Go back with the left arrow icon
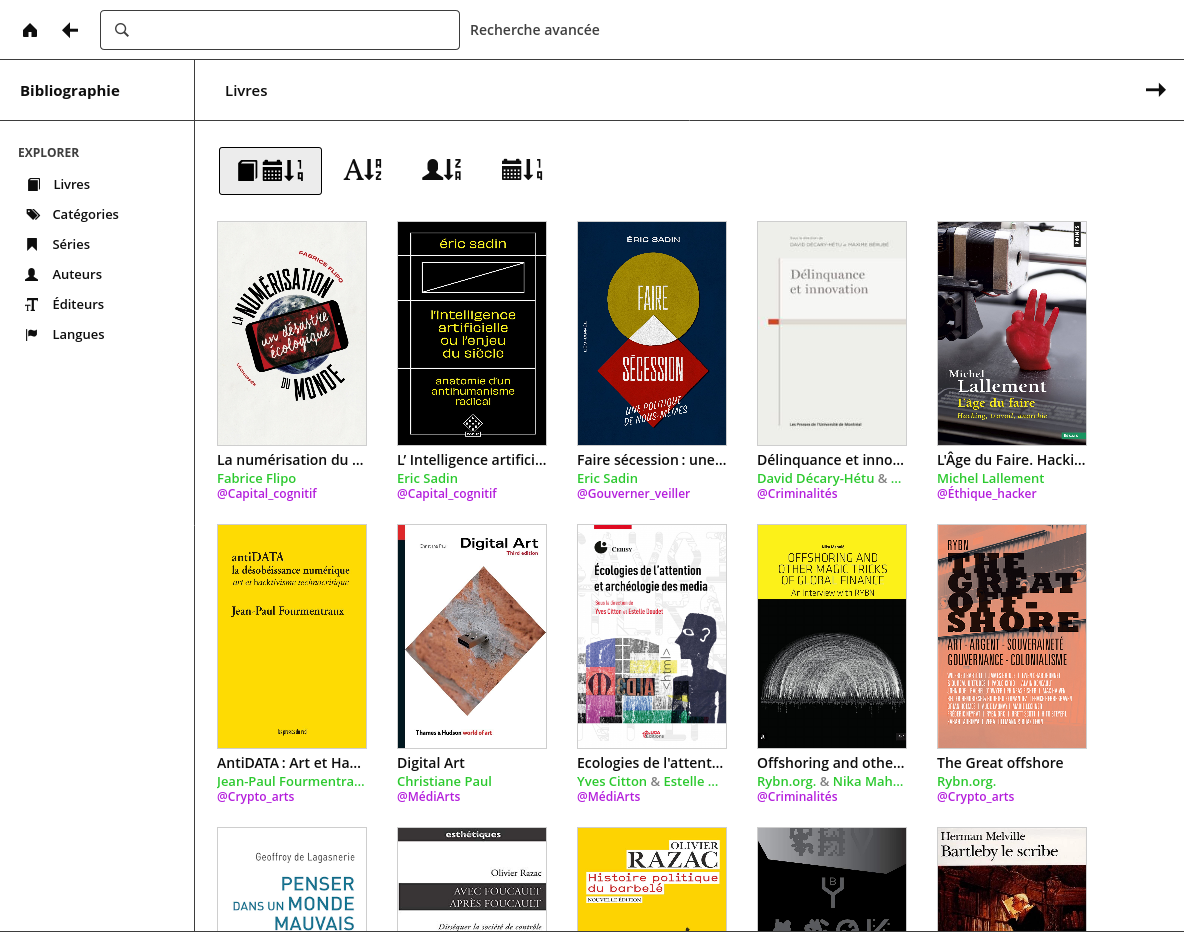The image size is (1184, 932). pyautogui.click(x=70, y=30)
